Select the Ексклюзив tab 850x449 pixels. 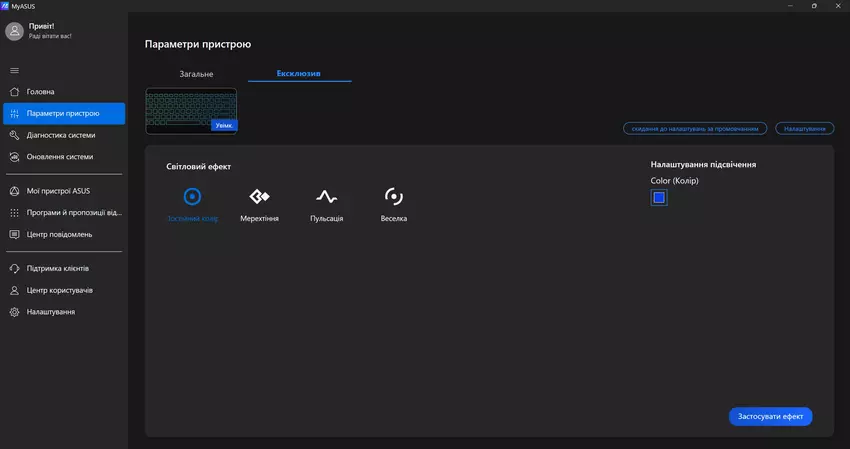pos(299,74)
